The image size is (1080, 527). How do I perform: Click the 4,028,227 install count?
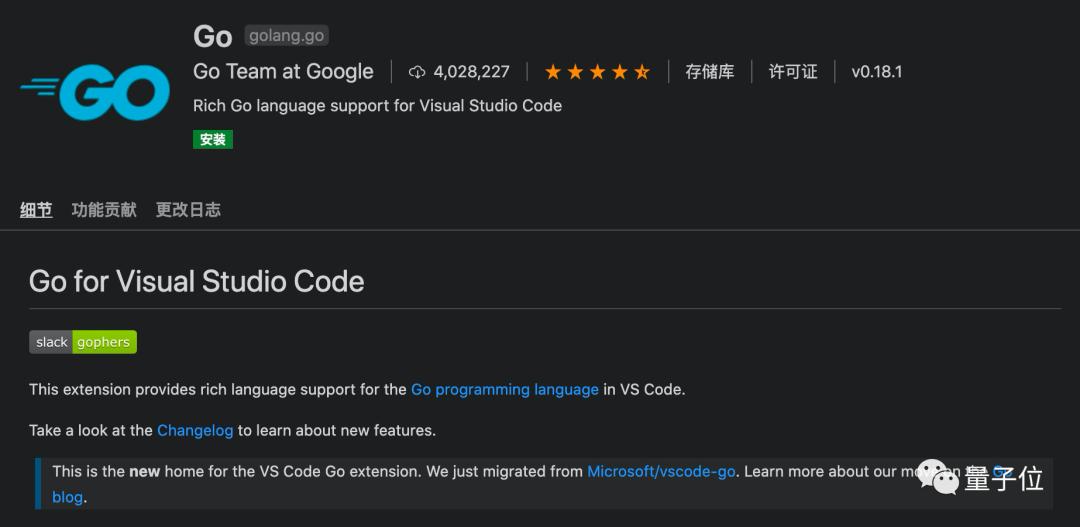point(471,72)
